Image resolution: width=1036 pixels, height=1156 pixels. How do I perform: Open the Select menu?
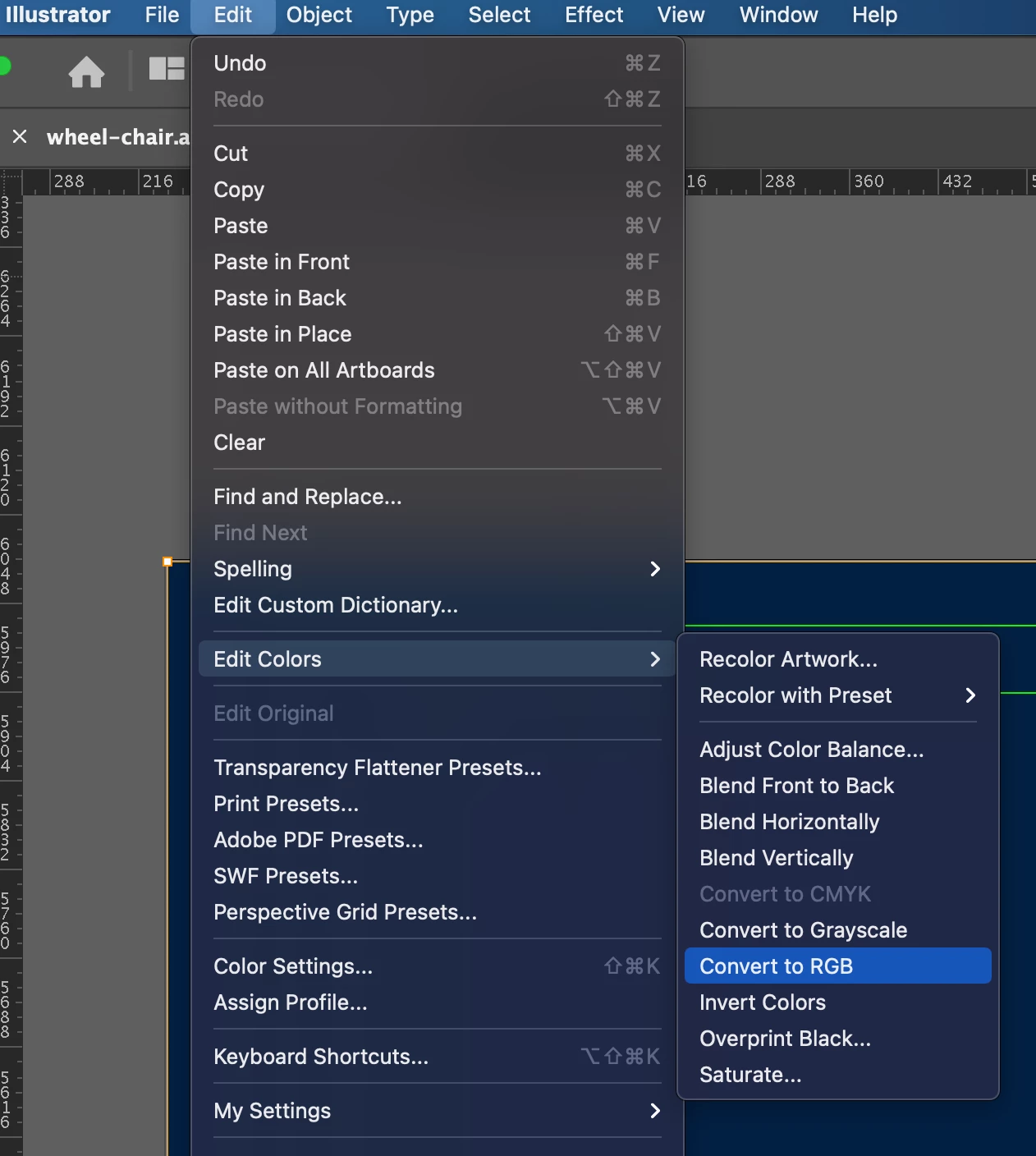click(x=499, y=15)
